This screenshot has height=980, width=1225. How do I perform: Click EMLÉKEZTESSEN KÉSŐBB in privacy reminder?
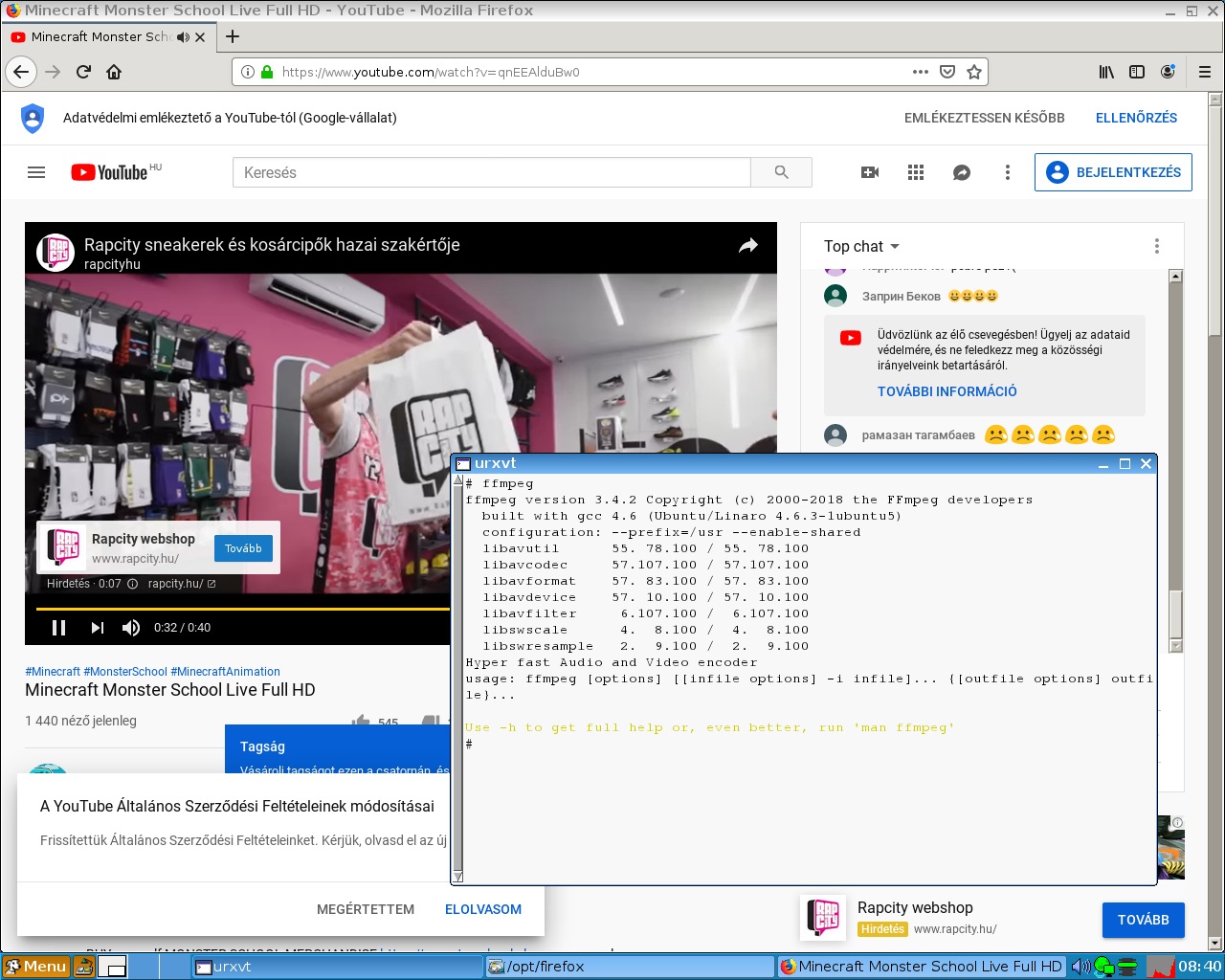click(x=985, y=118)
